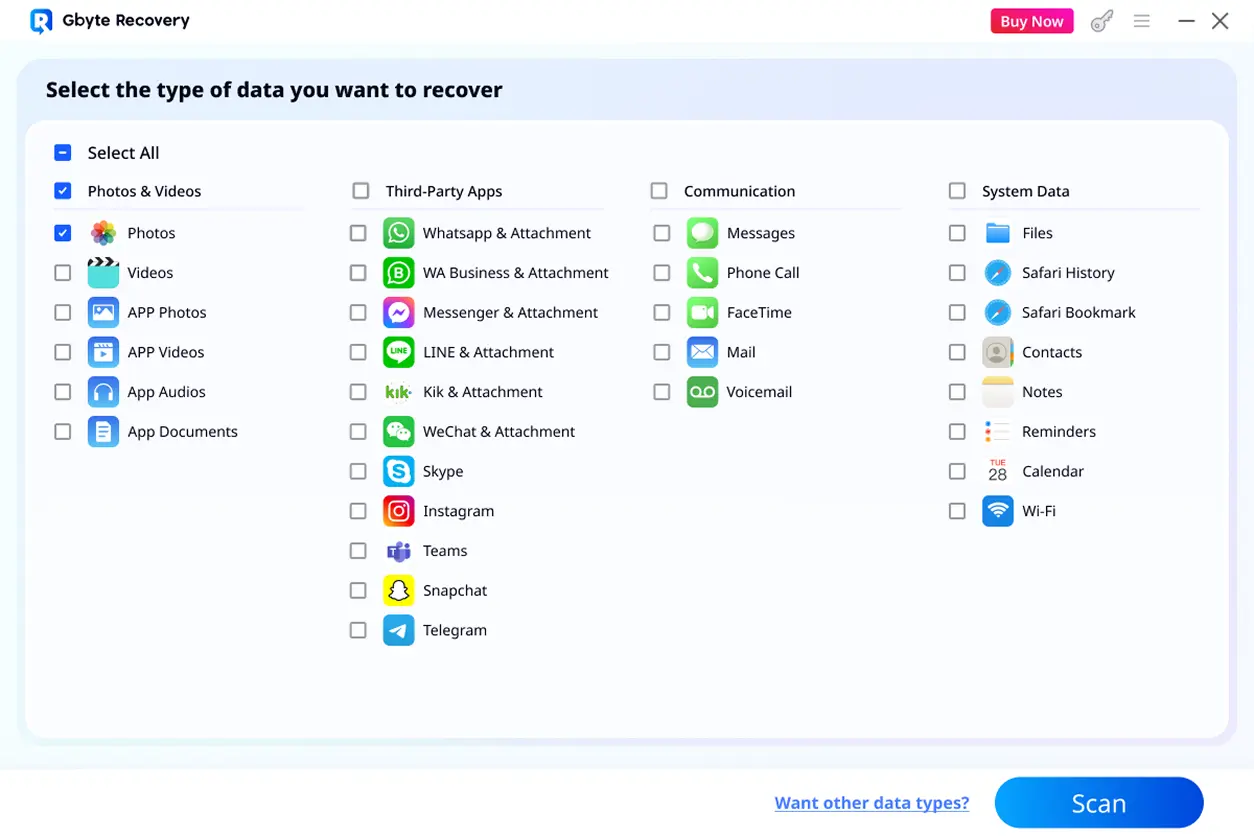Open the license key registration icon
The width and height of the screenshot is (1254, 836).
click(x=1101, y=21)
